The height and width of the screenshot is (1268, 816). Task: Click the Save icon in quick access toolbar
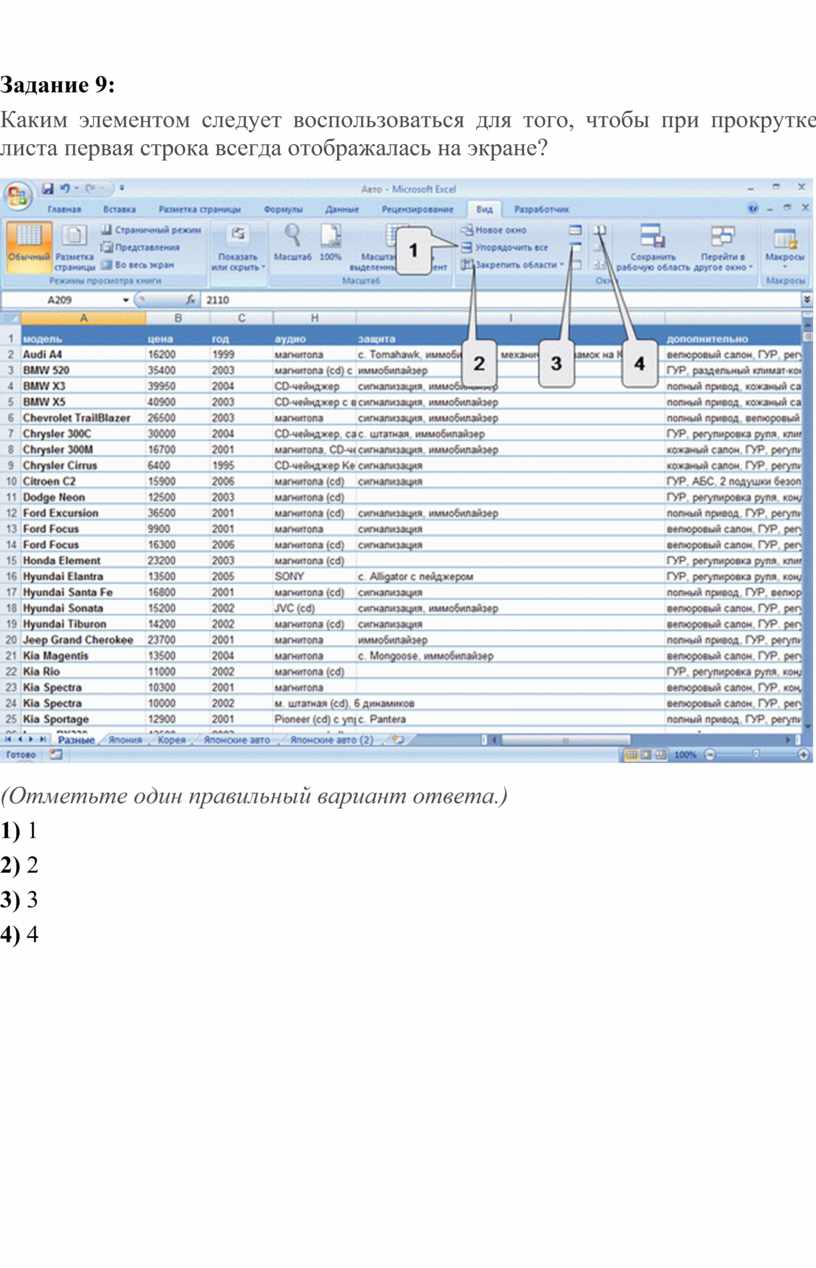coord(48,187)
